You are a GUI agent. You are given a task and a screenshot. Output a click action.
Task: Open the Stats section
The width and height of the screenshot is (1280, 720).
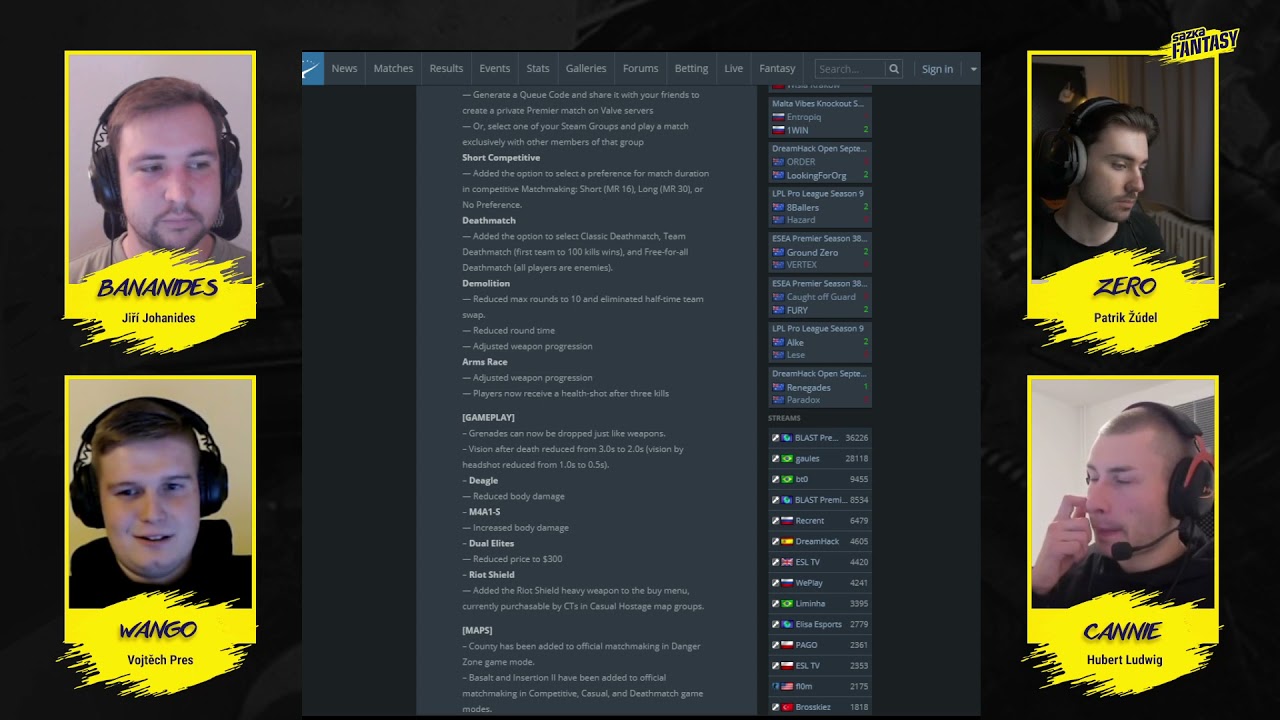(538, 69)
